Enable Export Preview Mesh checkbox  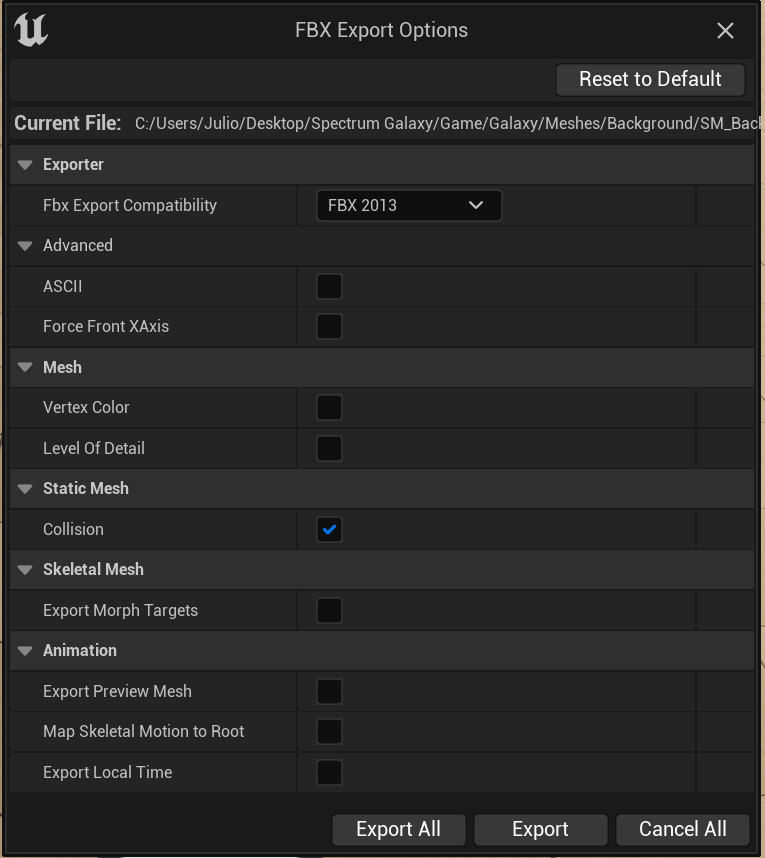[329, 691]
